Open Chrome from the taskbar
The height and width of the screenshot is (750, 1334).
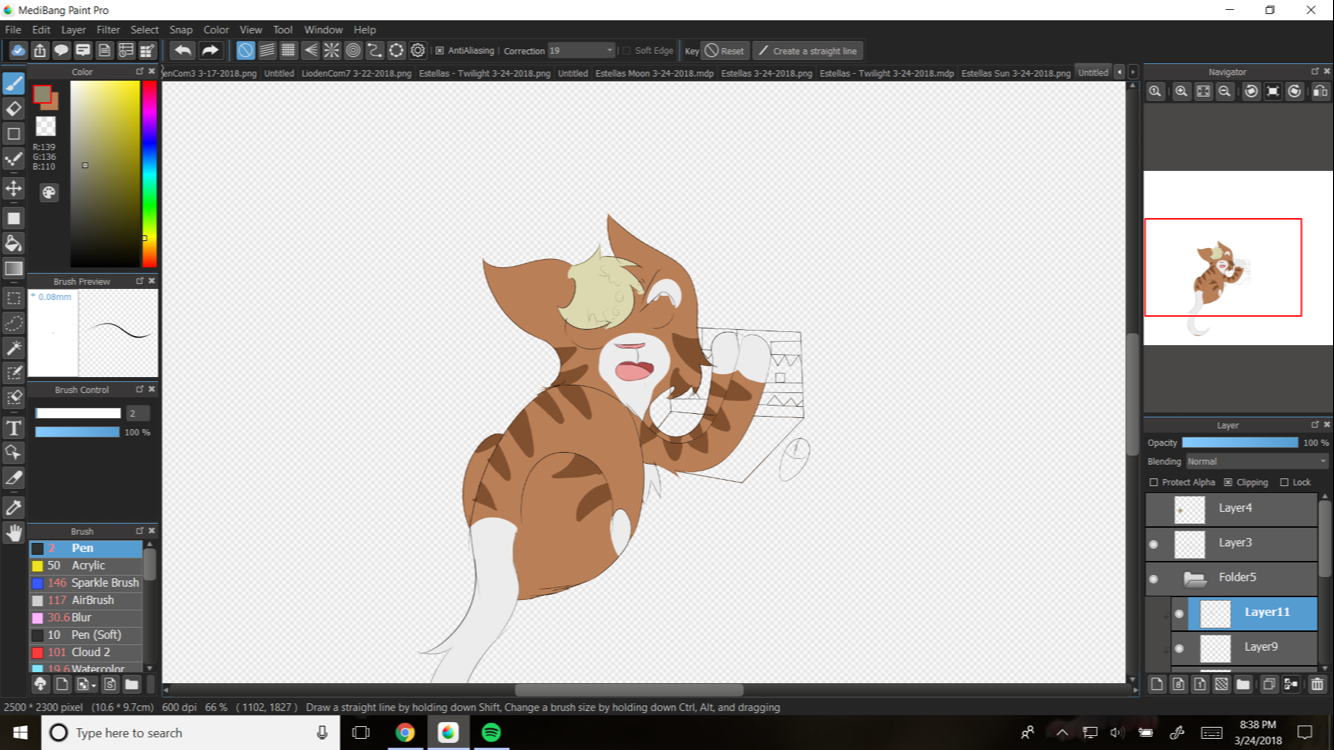tap(405, 732)
